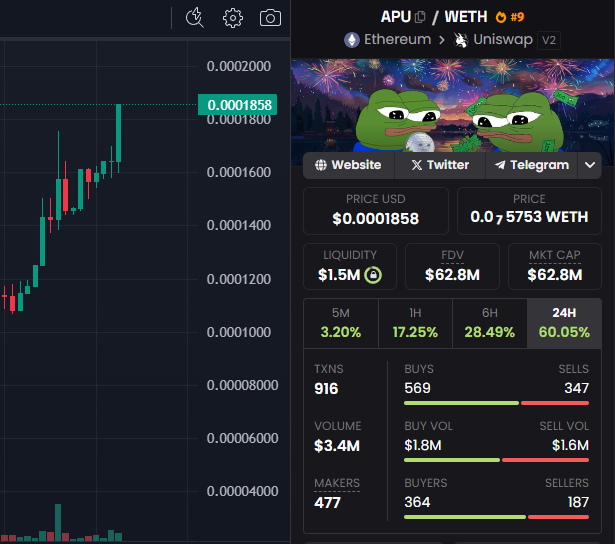Open the APU Website link
Screen dimensions: 615x544
click(349, 165)
